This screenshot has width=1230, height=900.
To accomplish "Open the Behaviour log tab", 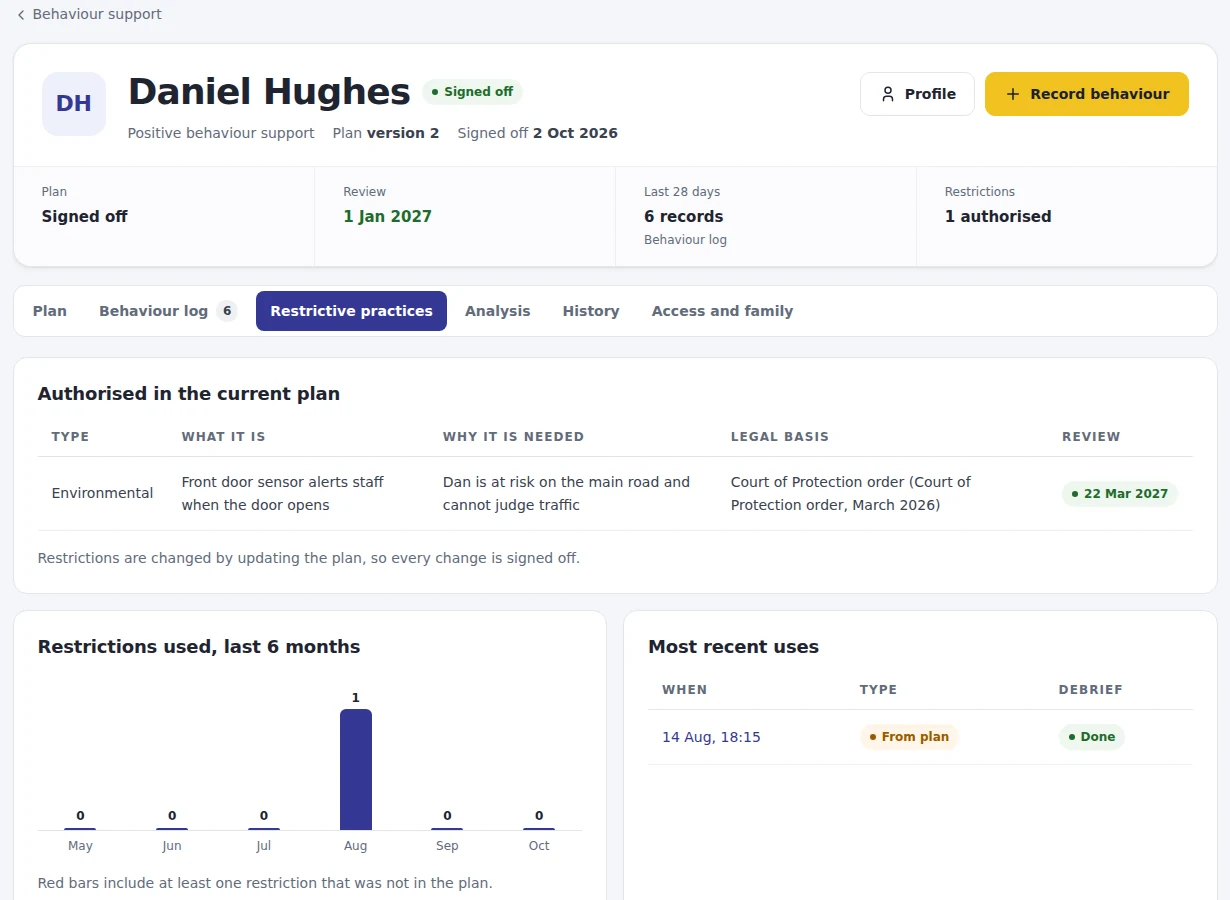I will (167, 311).
